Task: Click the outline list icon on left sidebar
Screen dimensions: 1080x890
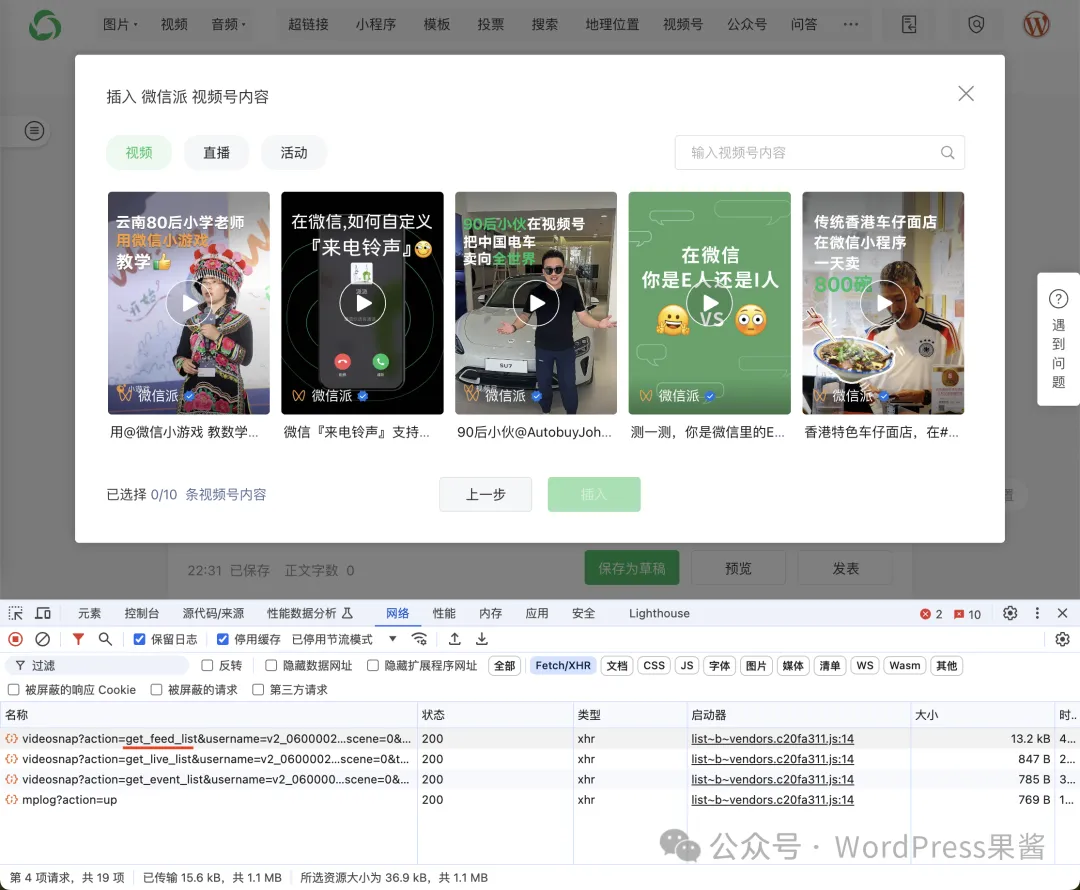Action: click(x=34, y=130)
